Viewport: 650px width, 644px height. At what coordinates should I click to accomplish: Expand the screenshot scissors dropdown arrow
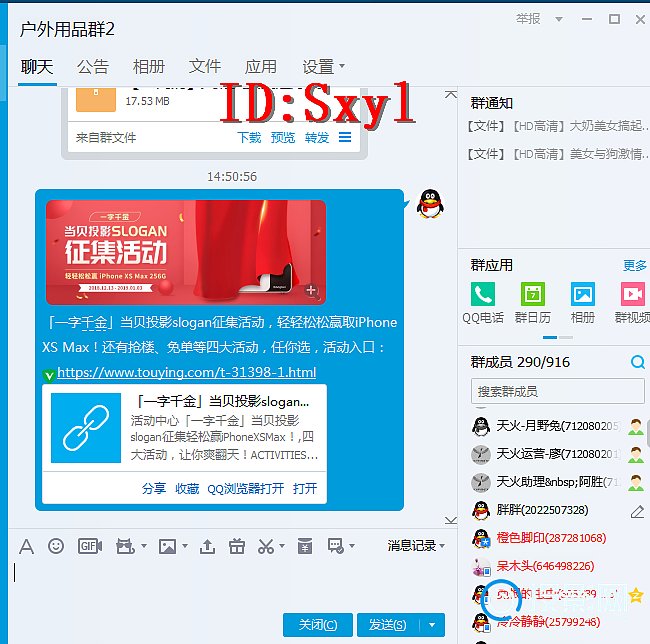[x=282, y=546]
